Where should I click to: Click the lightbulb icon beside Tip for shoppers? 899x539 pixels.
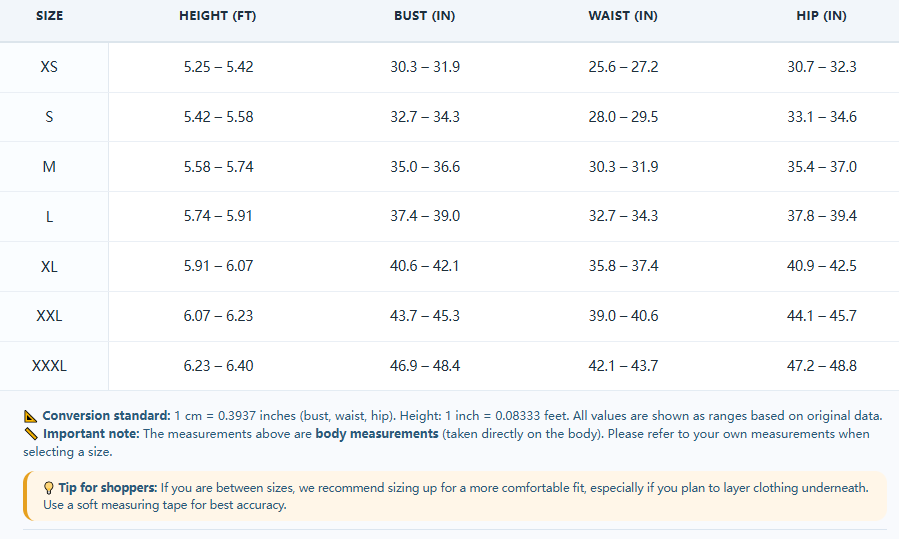coord(49,488)
